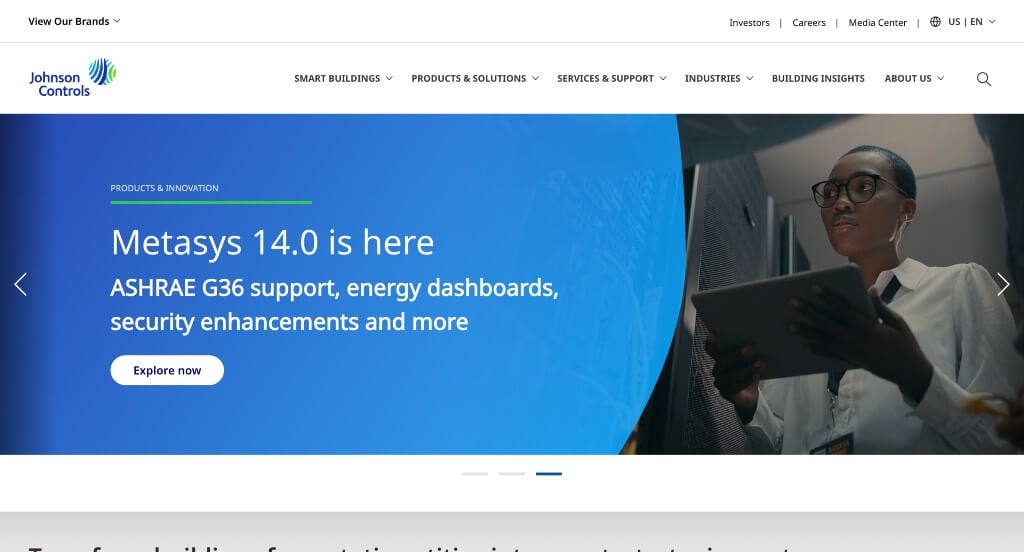
Task: Open the site search magnifier icon
Action: pos(984,79)
